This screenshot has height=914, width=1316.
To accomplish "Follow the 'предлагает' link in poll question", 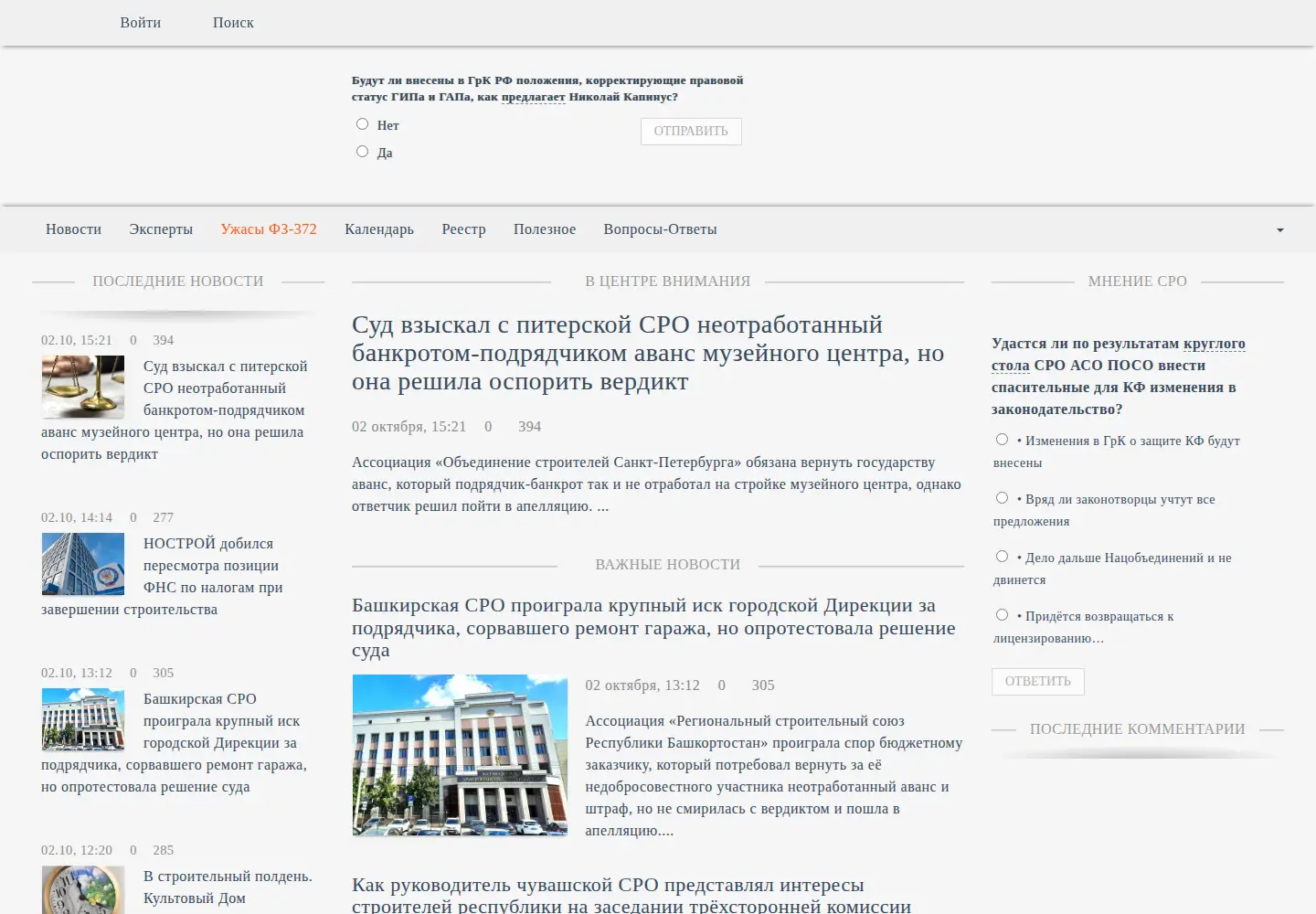I will (x=534, y=97).
